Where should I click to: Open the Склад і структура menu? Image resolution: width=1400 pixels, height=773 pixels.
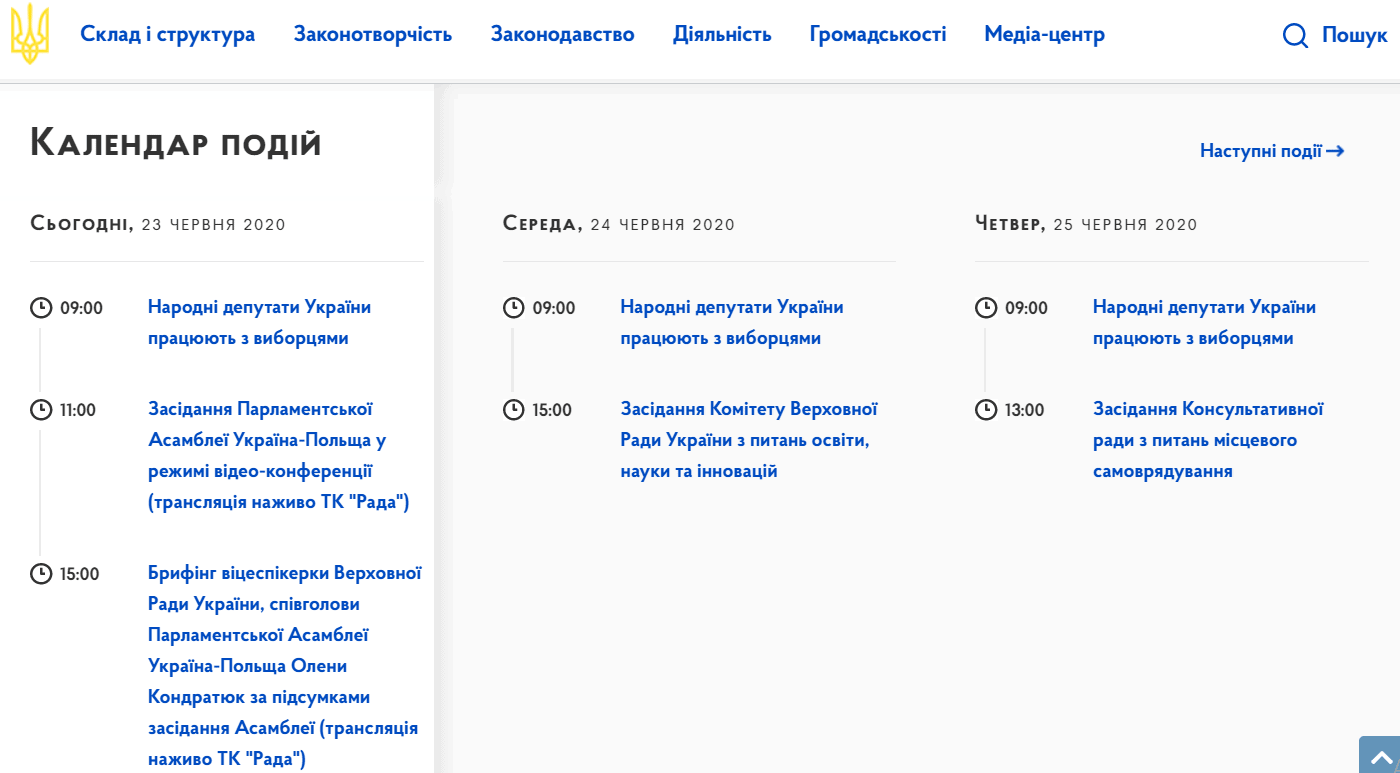(167, 35)
